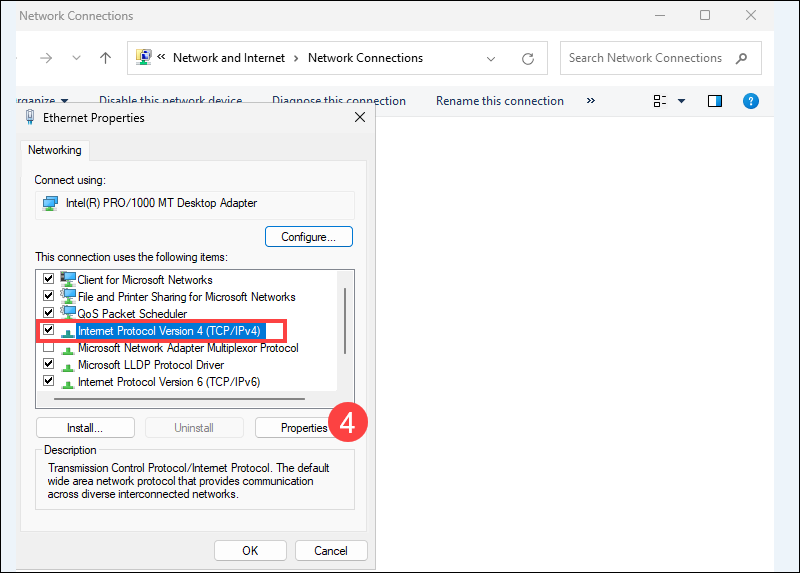This screenshot has width=800, height=573.
Task: Uncheck Client for Microsoft Networks checkbox
Action: [x=48, y=280]
